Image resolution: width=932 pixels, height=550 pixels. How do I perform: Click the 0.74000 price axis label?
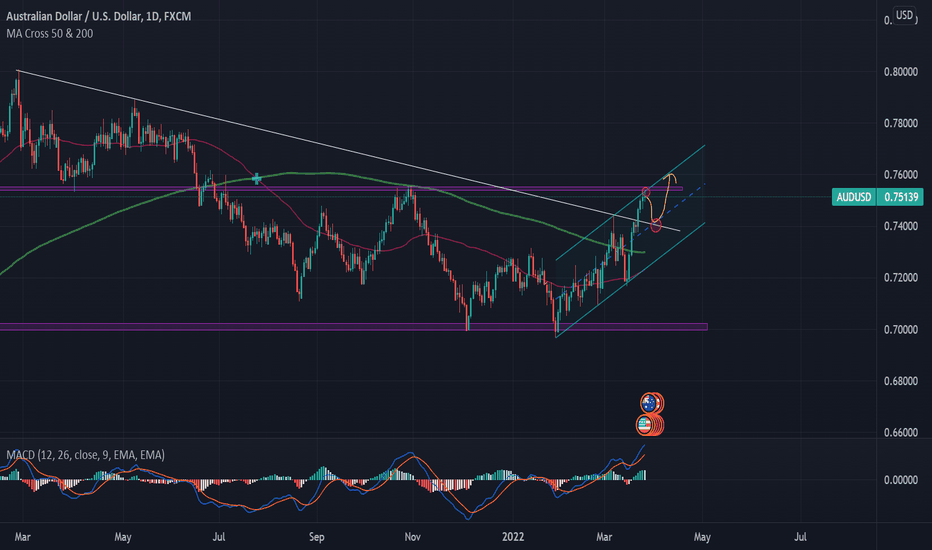click(900, 226)
